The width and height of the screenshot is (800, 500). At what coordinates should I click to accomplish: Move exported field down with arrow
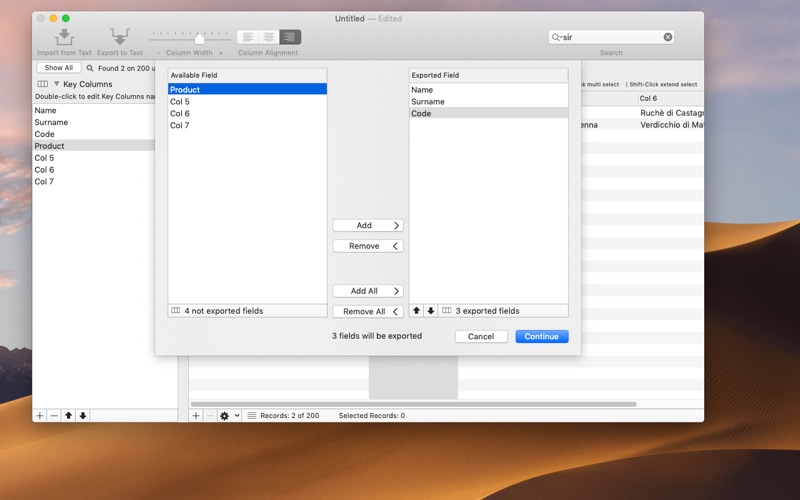[431, 311]
